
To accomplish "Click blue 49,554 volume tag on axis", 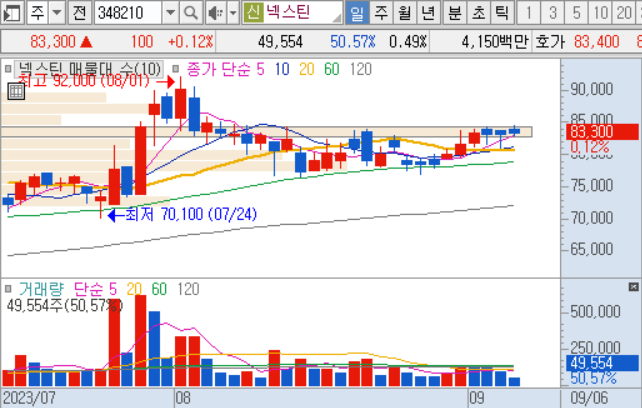I will pos(602,363).
